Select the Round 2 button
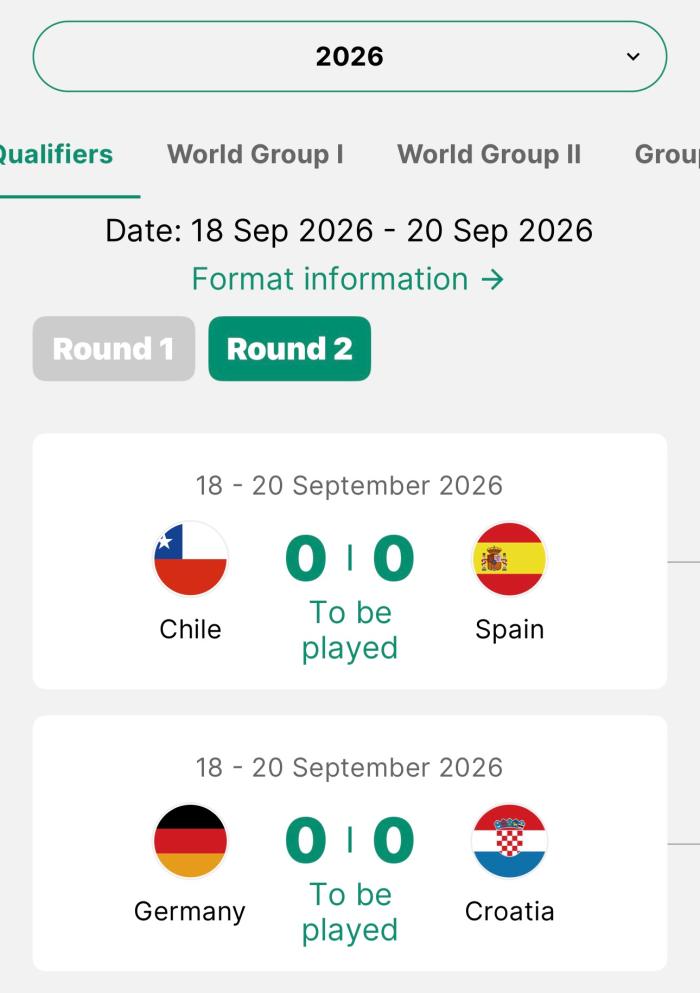The height and width of the screenshot is (993, 700). pyautogui.click(x=289, y=349)
